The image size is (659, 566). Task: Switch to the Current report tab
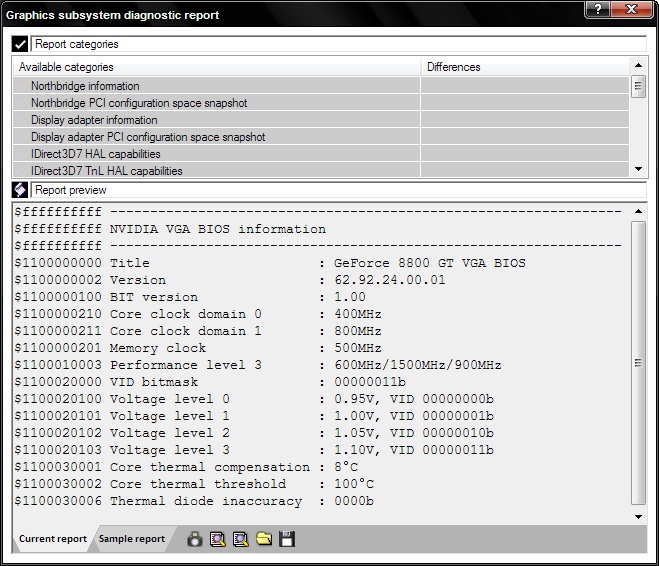point(53,539)
